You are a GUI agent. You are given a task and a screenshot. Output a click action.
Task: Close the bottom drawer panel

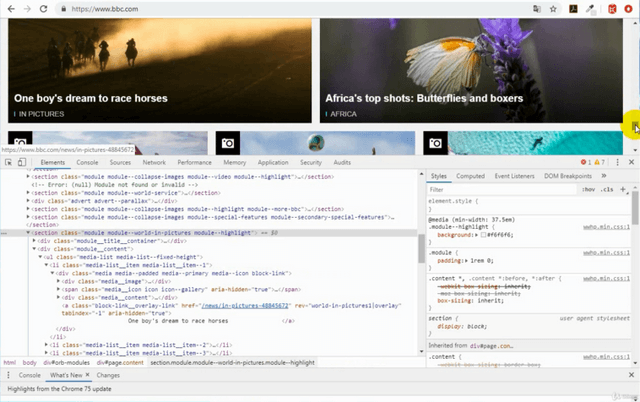[x=630, y=375]
